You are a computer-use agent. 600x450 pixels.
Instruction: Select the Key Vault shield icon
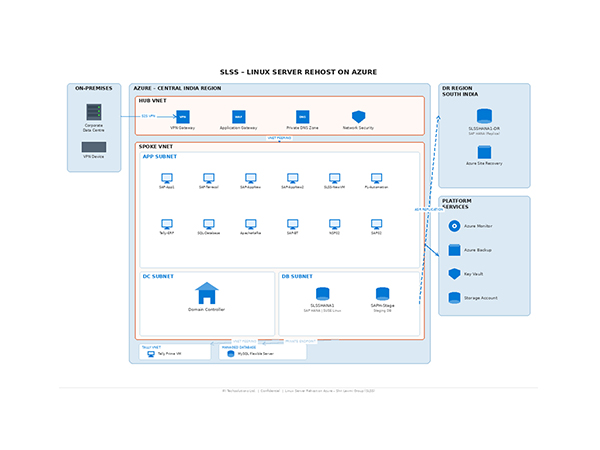(x=455, y=274)
